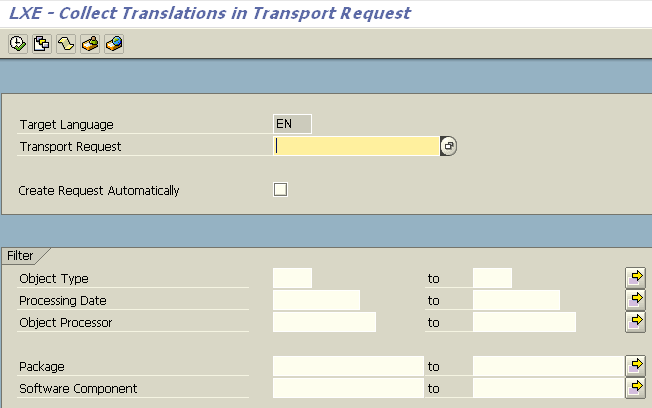Click the Execute clock-checkmark icon
Screen dimensions: 652x408
point(18,44)
